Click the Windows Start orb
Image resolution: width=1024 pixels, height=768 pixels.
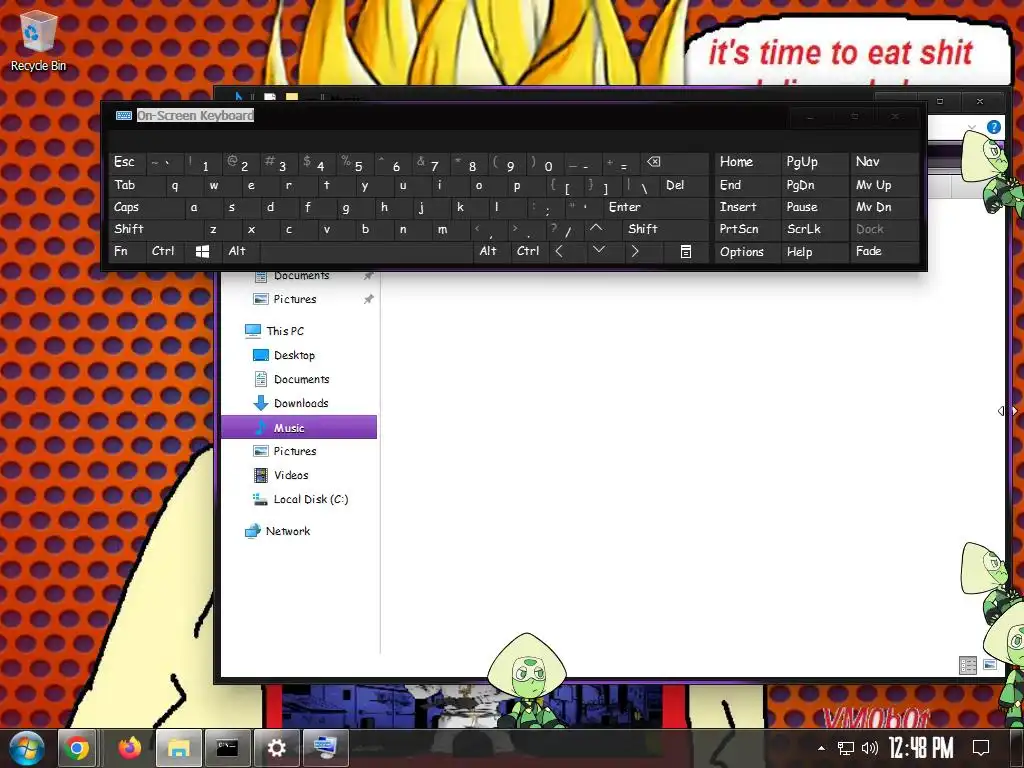[x=26, y=748]
